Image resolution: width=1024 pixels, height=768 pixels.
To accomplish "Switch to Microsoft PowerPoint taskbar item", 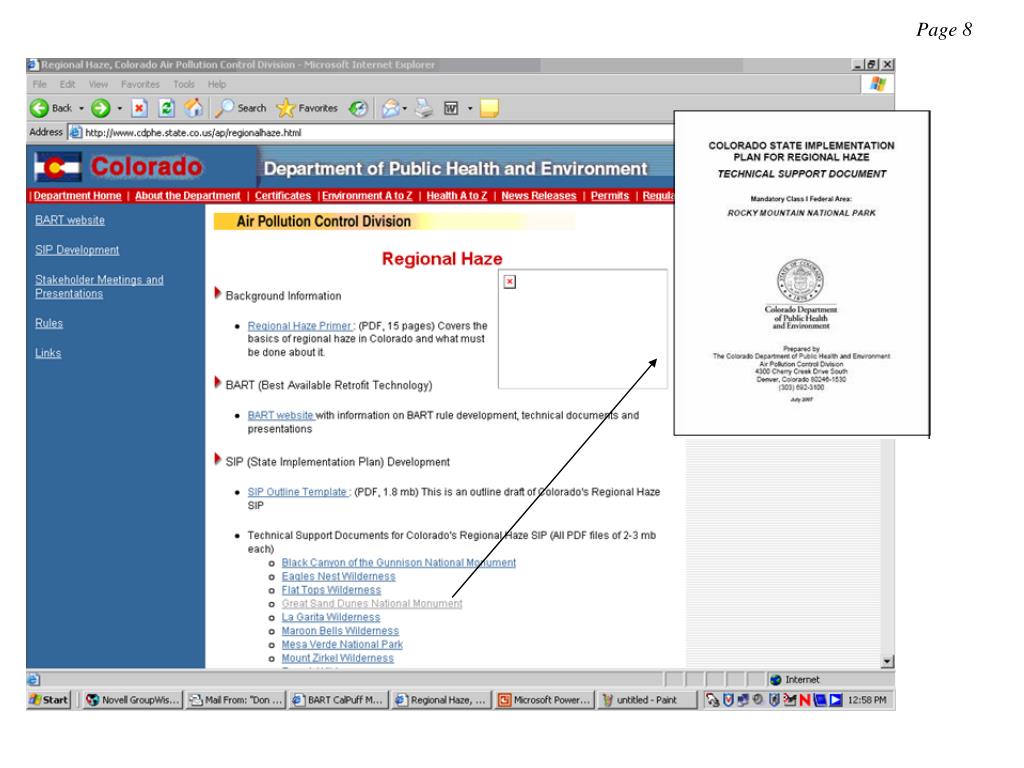I will tap(545, 700).
